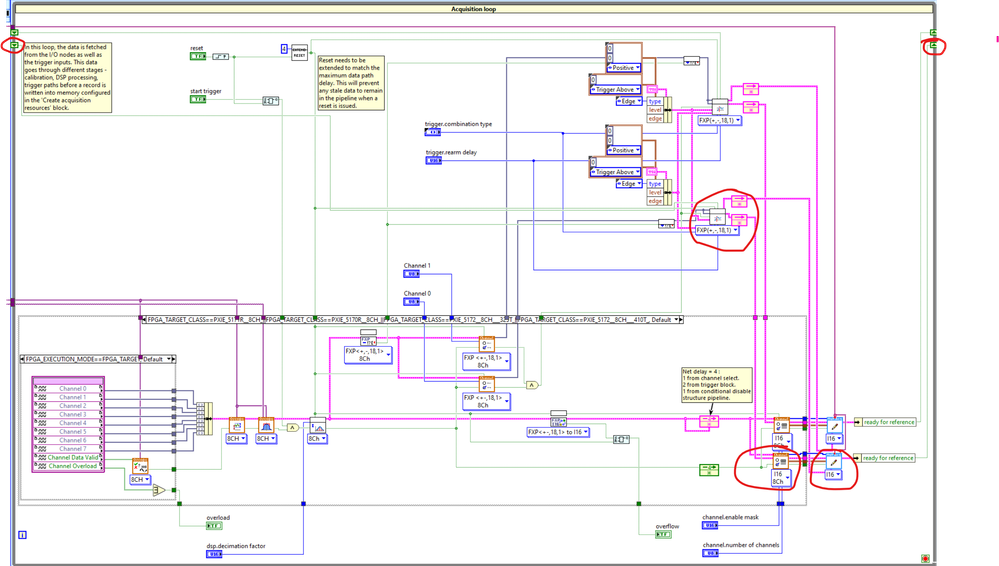The height and width of the screenshot is (566, 999).
Task: Click the overload check subVI above its 8CH selector
Action: [x=140, y=466]
